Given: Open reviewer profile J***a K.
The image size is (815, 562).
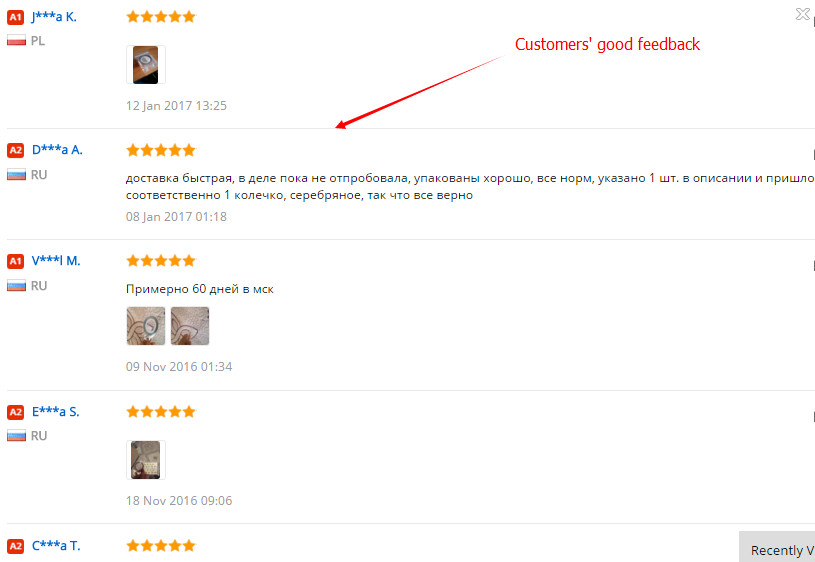Looking at the screenshot, I should [x=54, y=17].
